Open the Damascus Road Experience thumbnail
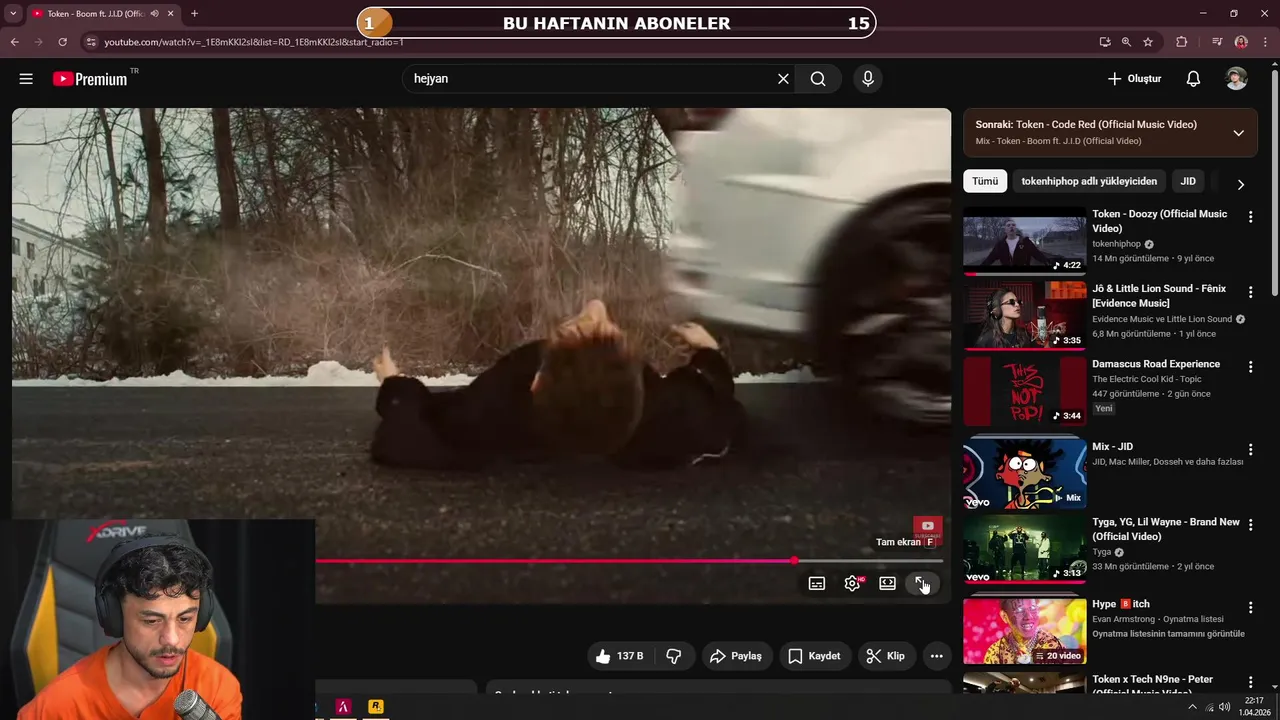Image resolution: width=1280 pixels, height=720 pixels. [x=1024, y=391]
